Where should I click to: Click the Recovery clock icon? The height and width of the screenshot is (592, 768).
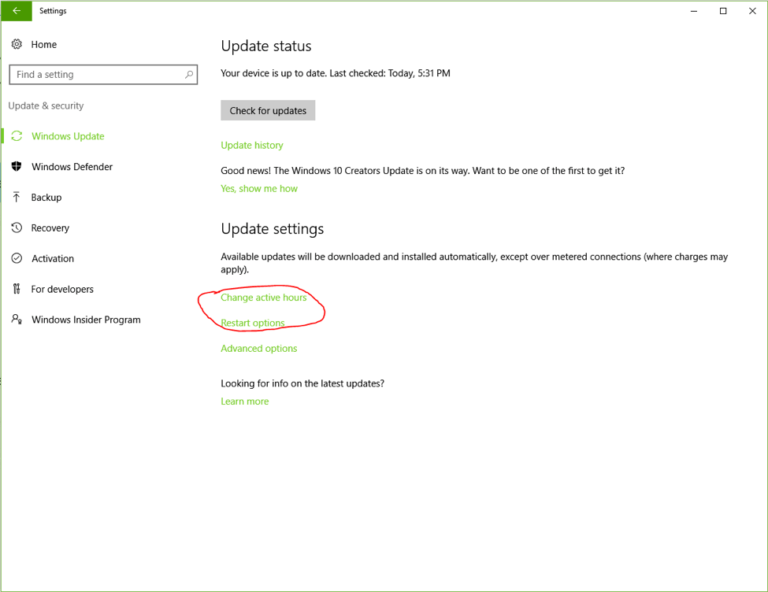tap(17, 228)
